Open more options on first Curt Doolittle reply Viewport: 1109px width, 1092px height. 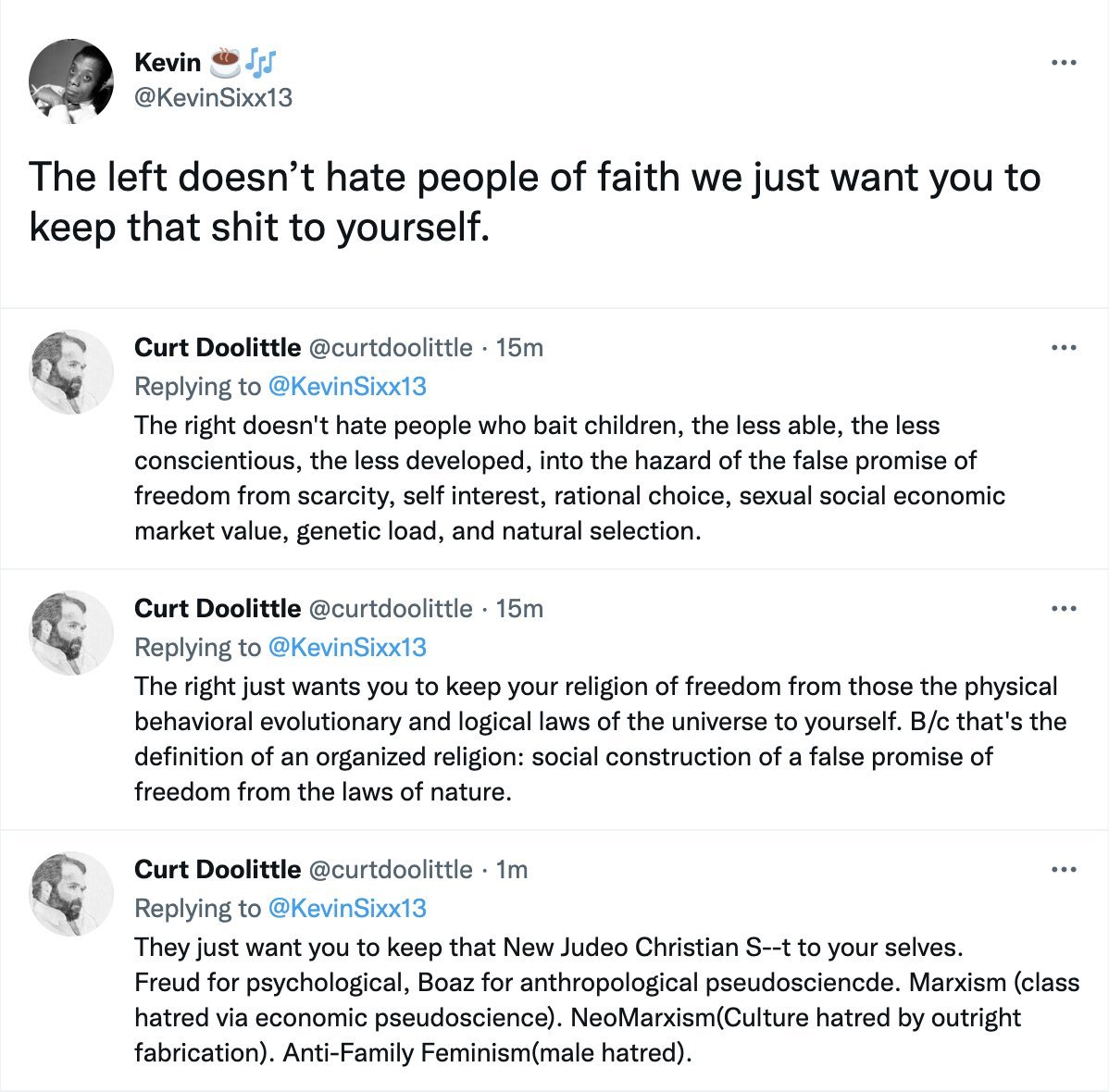click(x=1064, y=348)
